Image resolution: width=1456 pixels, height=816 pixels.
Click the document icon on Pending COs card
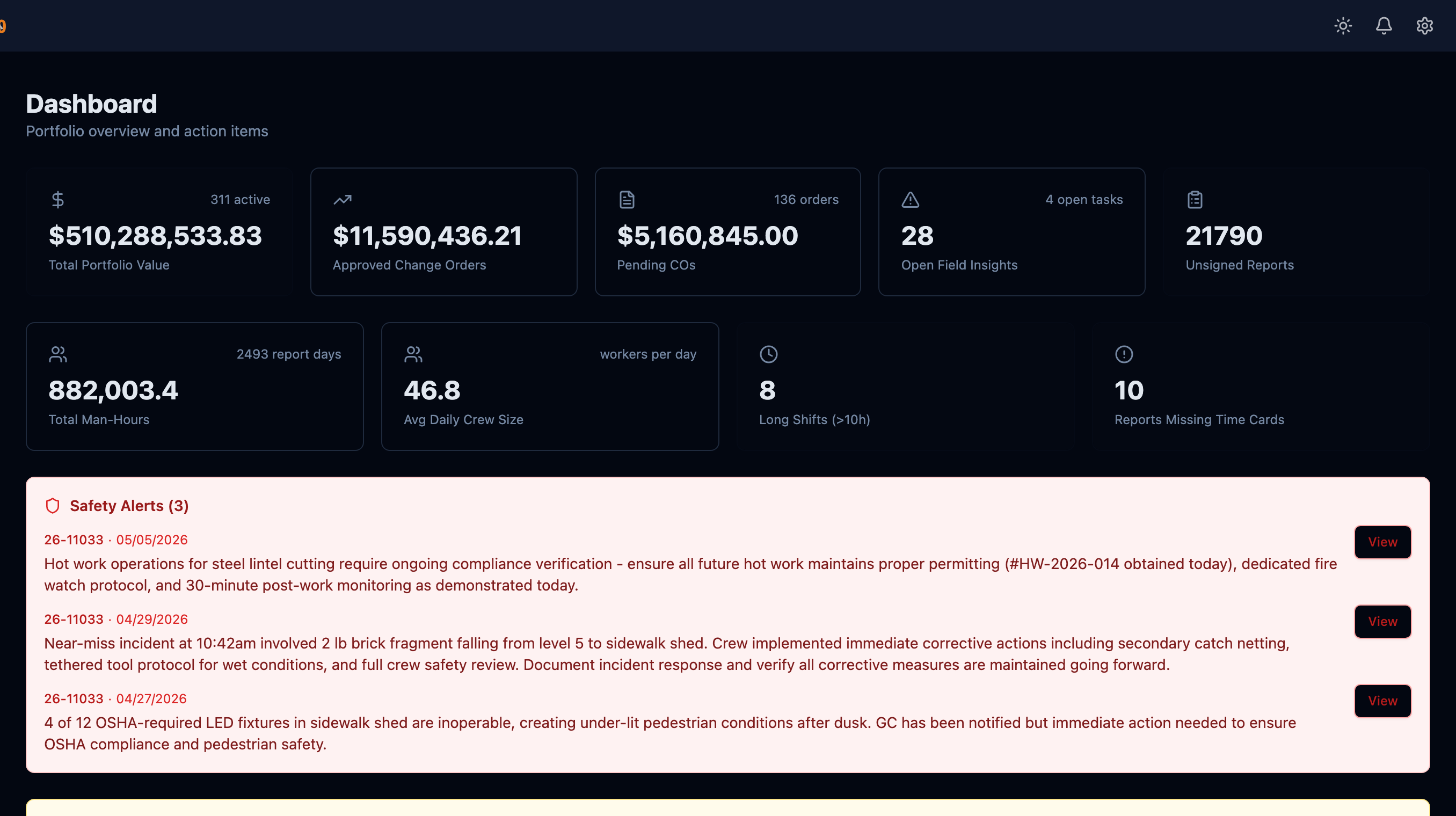[627, 200]
